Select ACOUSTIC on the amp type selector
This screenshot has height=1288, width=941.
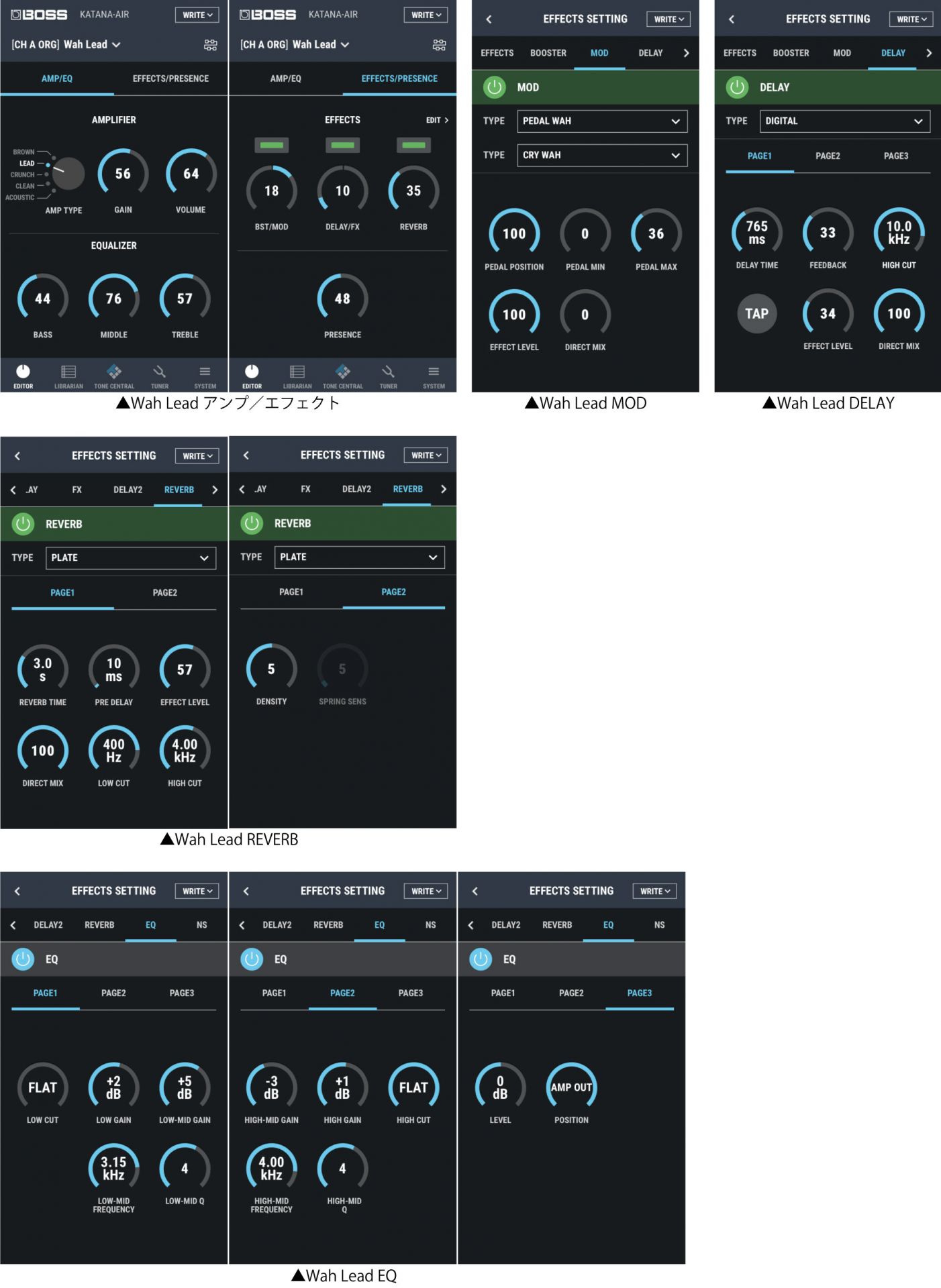20,198
